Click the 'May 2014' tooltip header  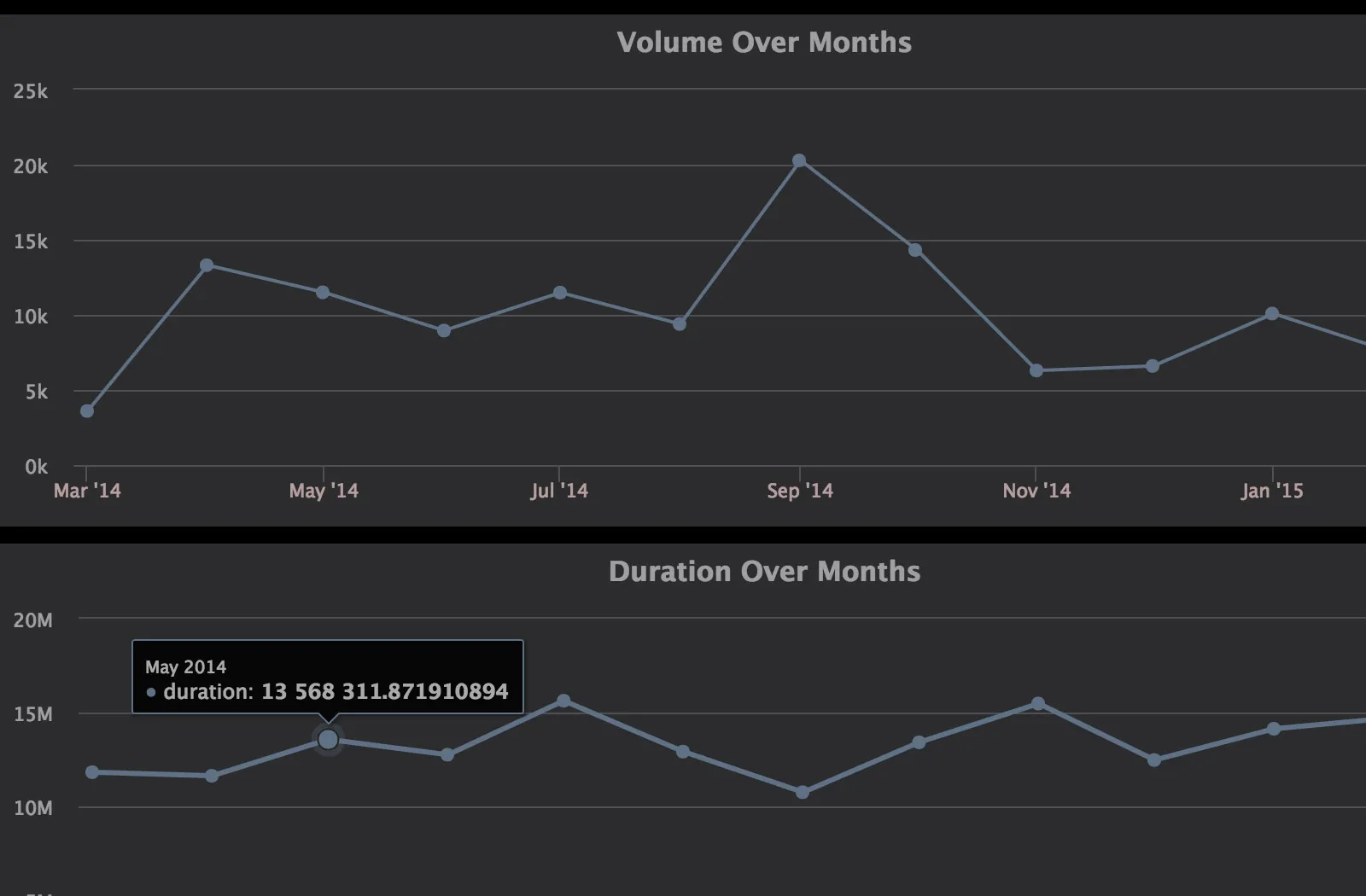185,667
